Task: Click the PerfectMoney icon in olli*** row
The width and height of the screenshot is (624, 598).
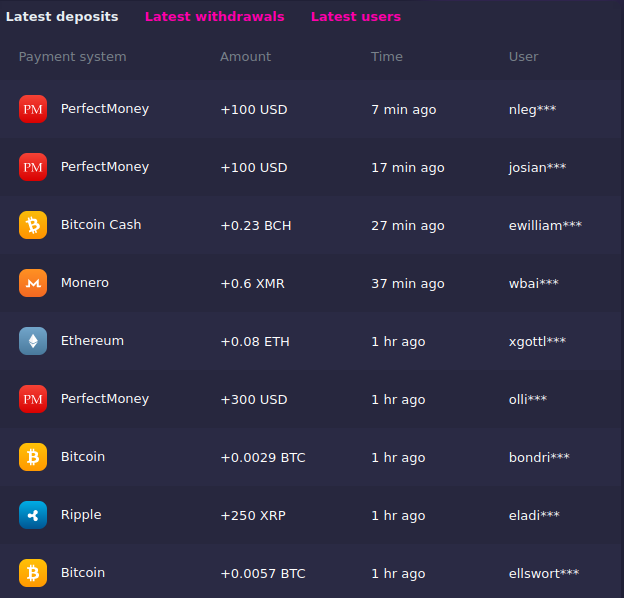Action: [33, 399]
